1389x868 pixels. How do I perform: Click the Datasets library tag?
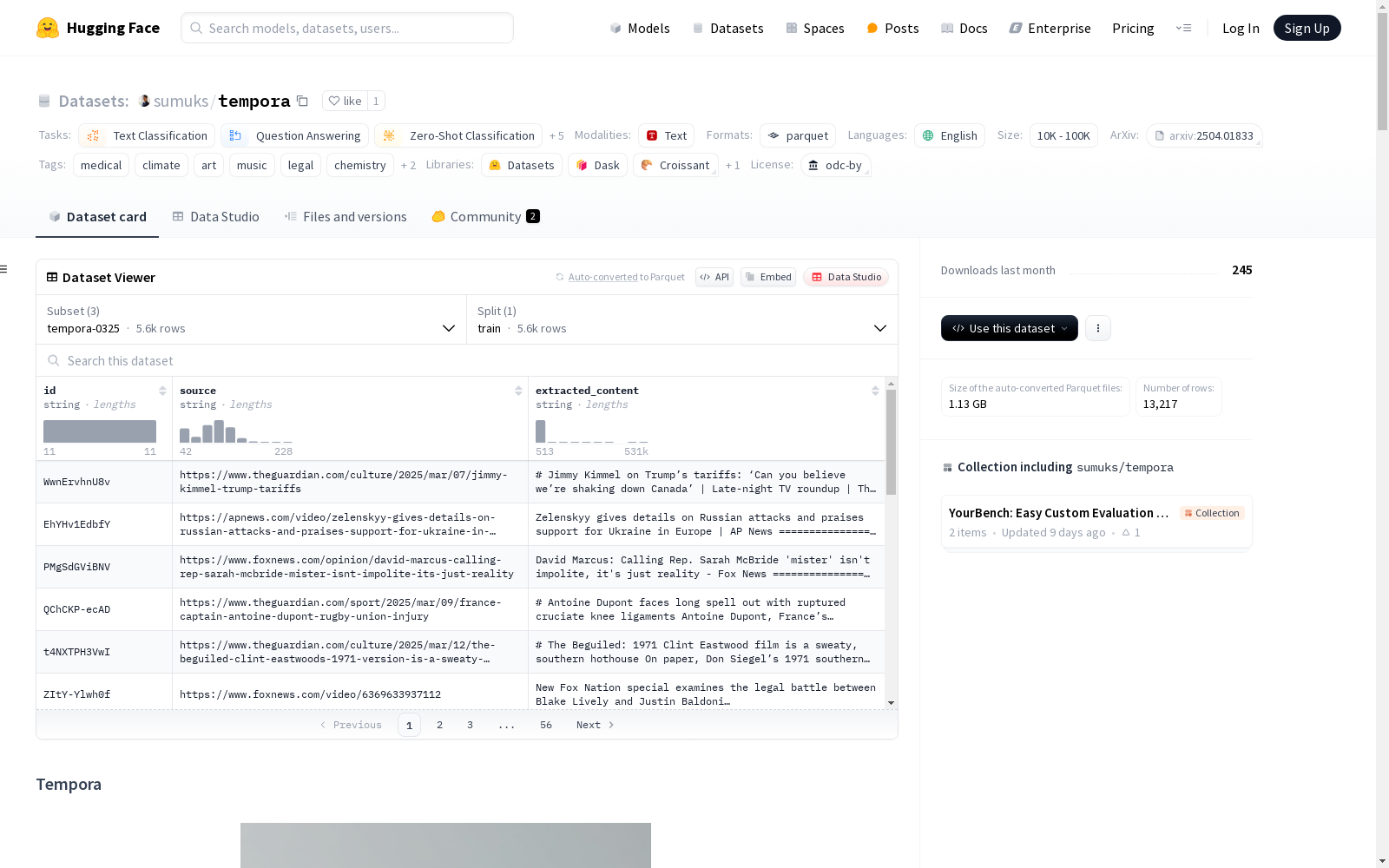coord(522,165)
